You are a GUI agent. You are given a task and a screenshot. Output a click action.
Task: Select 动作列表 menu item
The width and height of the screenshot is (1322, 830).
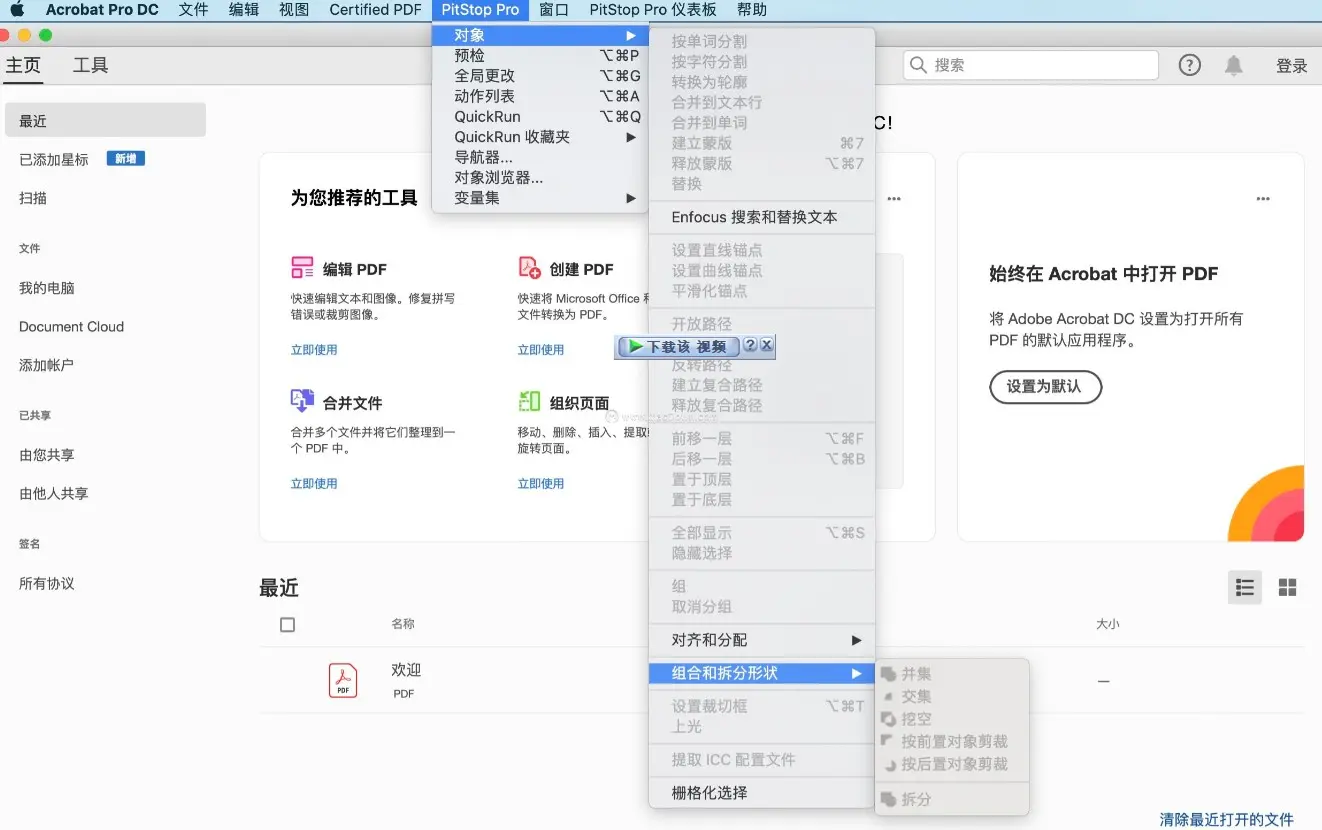pos(541,96)
